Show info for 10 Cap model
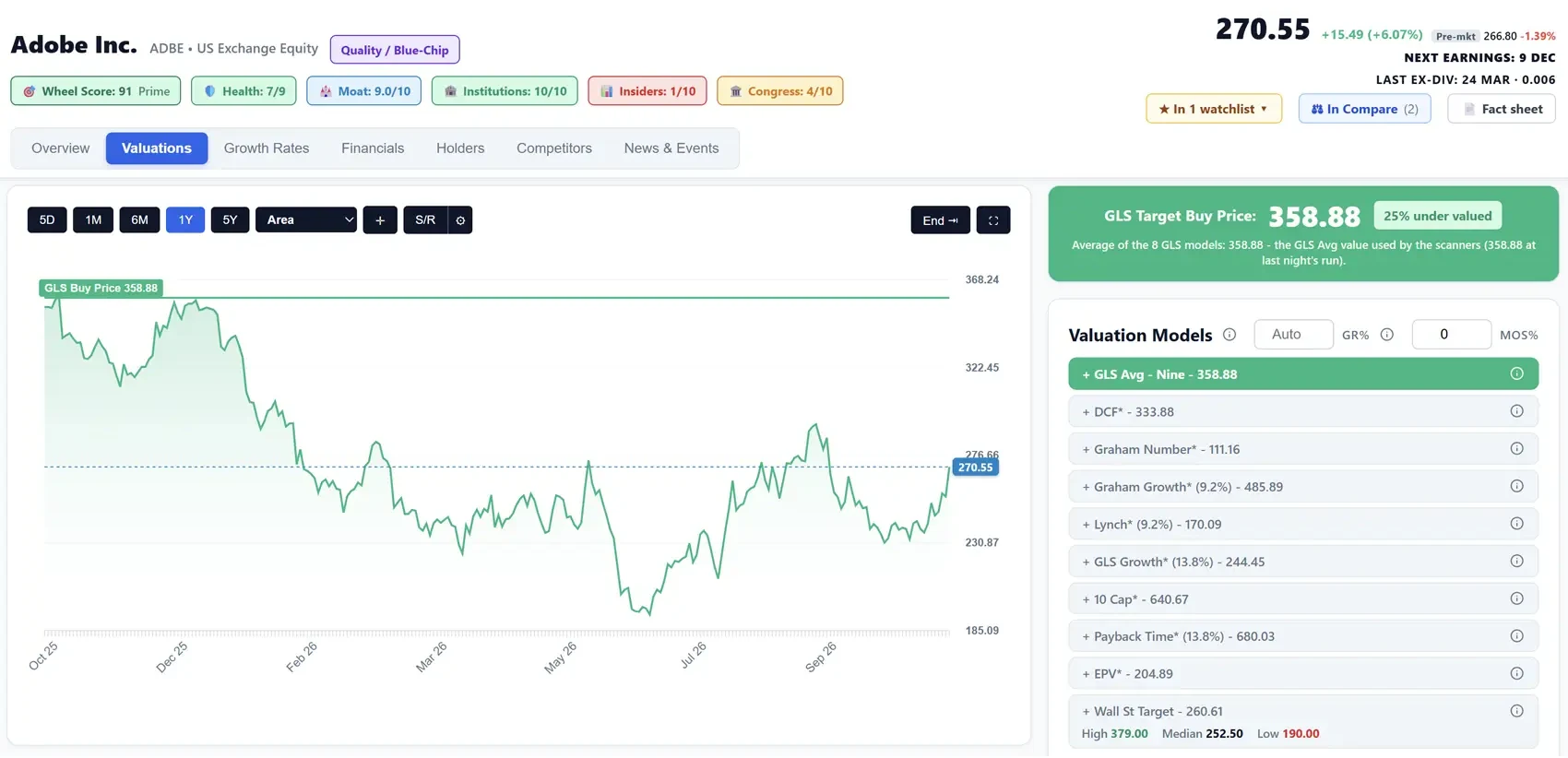This screenshot has height=758, width=1568. click(1516, 598)
